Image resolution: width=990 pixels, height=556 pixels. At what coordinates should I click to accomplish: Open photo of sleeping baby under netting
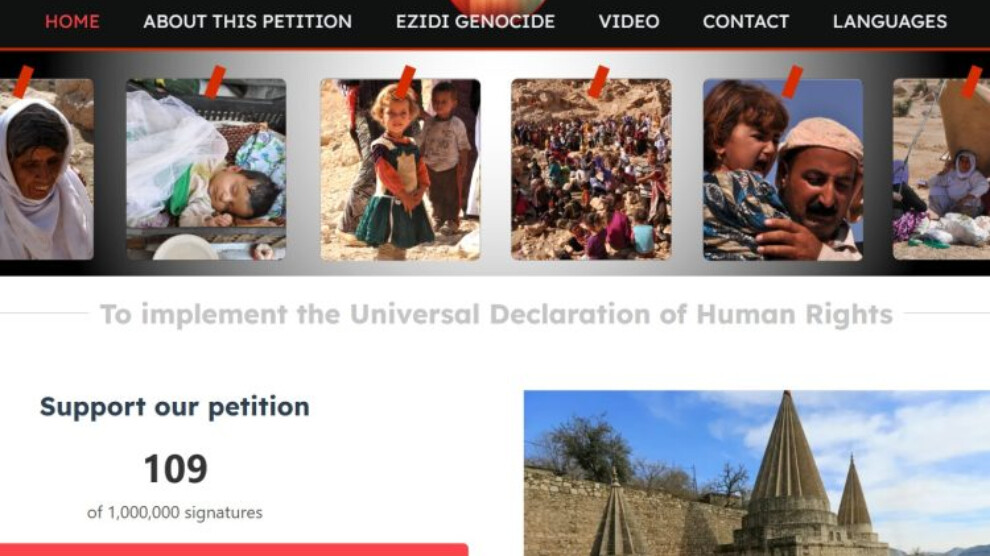point(206,169)
